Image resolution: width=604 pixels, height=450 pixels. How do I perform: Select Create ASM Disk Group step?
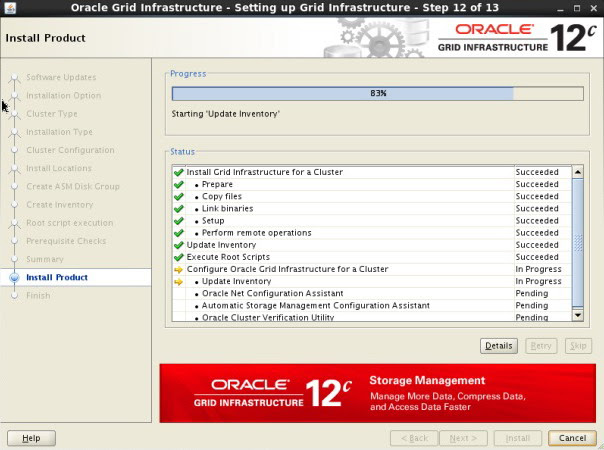[x=73, y=186]
